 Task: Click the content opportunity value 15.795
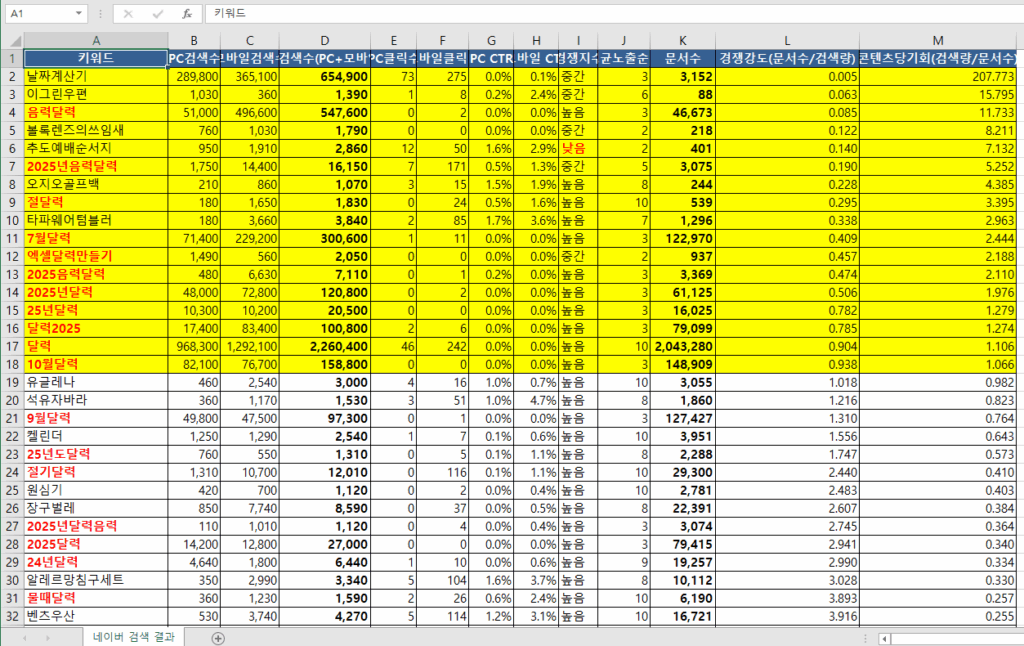(x=938, y=94)
